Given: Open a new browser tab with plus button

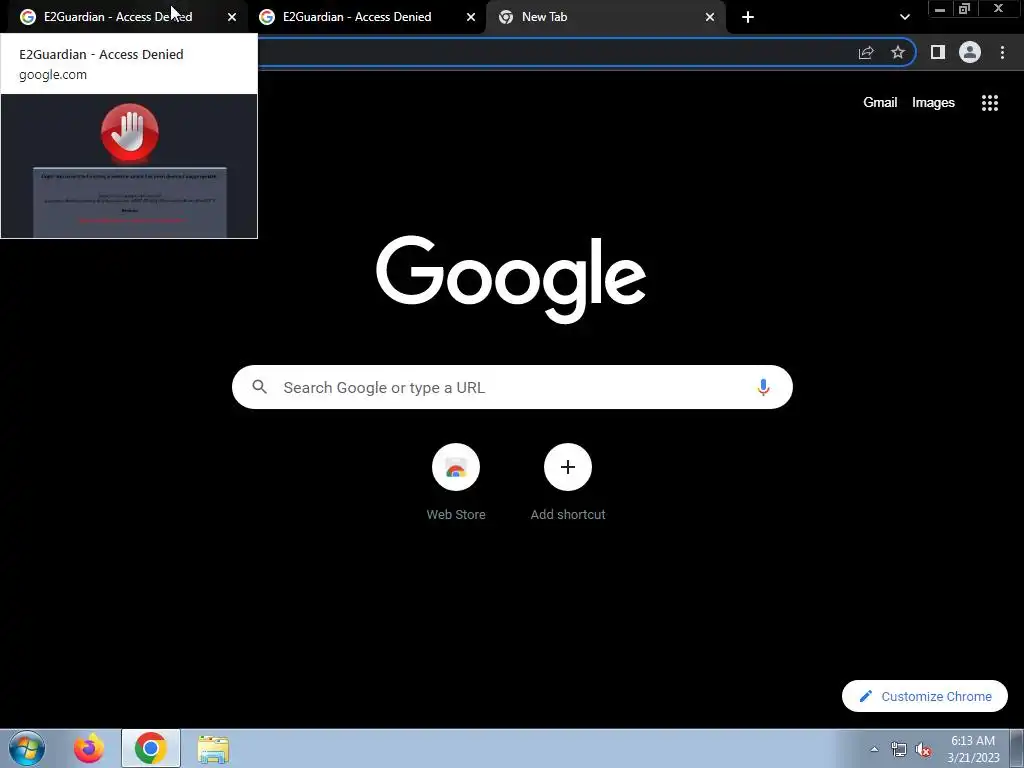Looking at the screenshot, I should coord(748,17).
